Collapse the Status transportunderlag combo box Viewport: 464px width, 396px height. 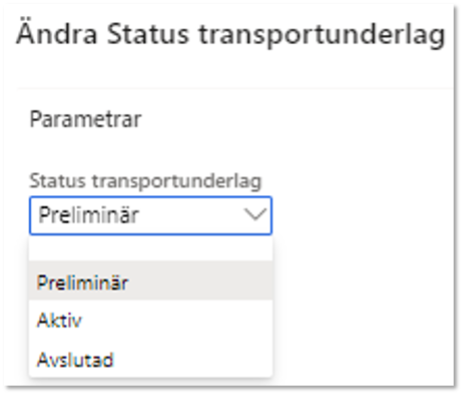click(151, 215)
